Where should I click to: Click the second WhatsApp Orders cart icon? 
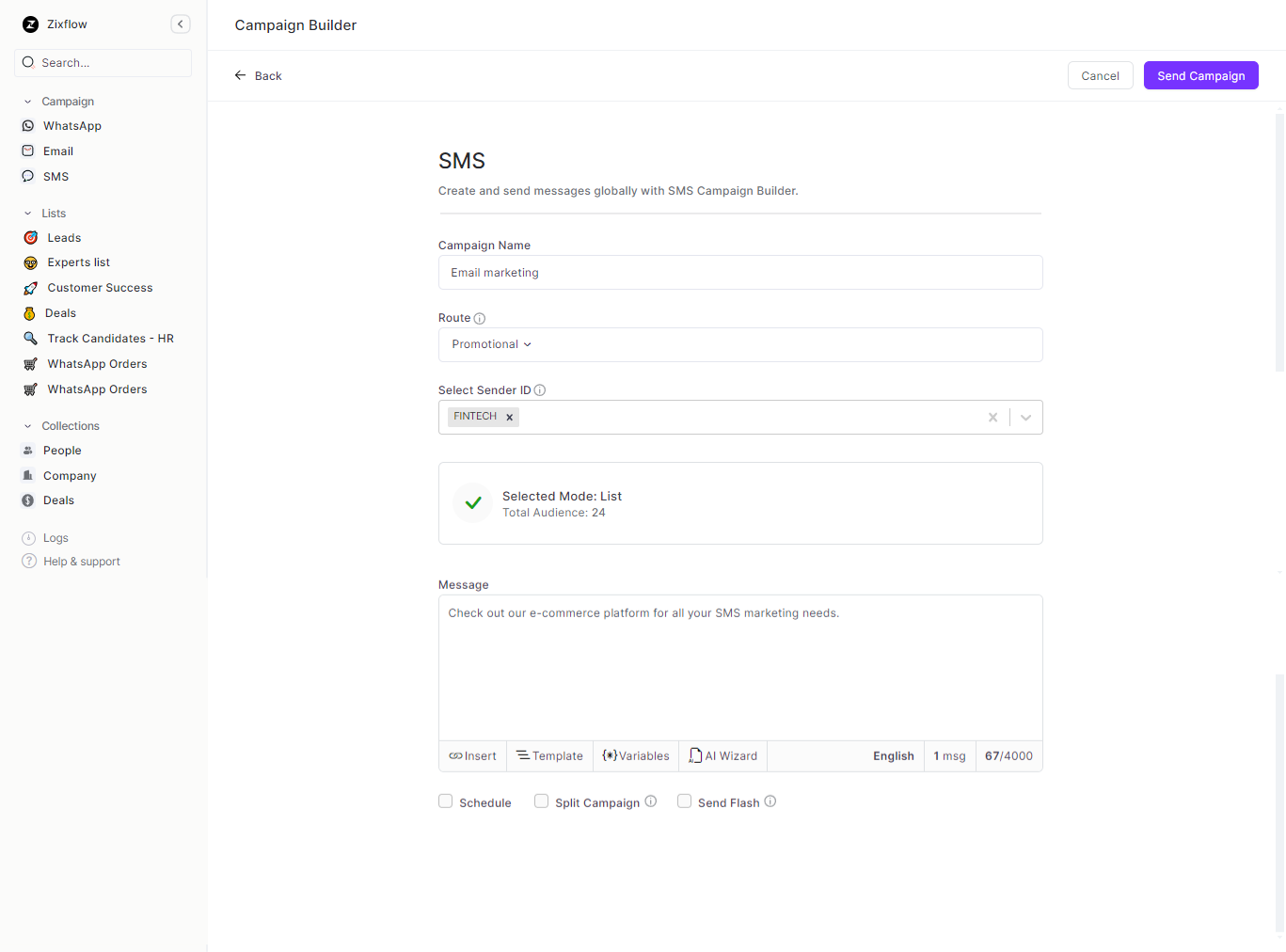click(x=30, y=389)
